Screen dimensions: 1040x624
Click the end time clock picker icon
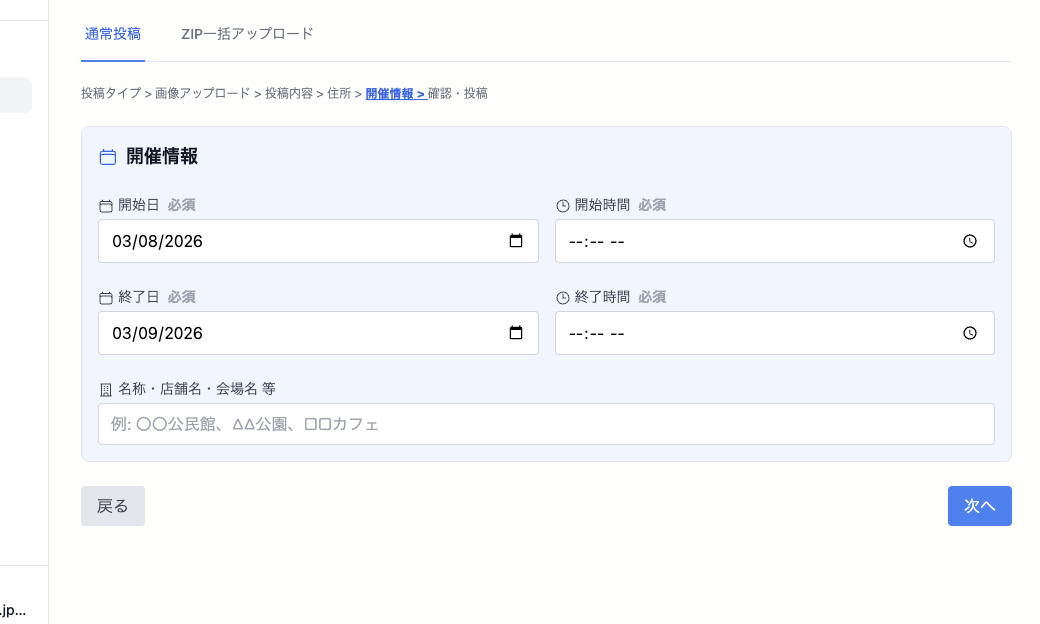(970, 333)
